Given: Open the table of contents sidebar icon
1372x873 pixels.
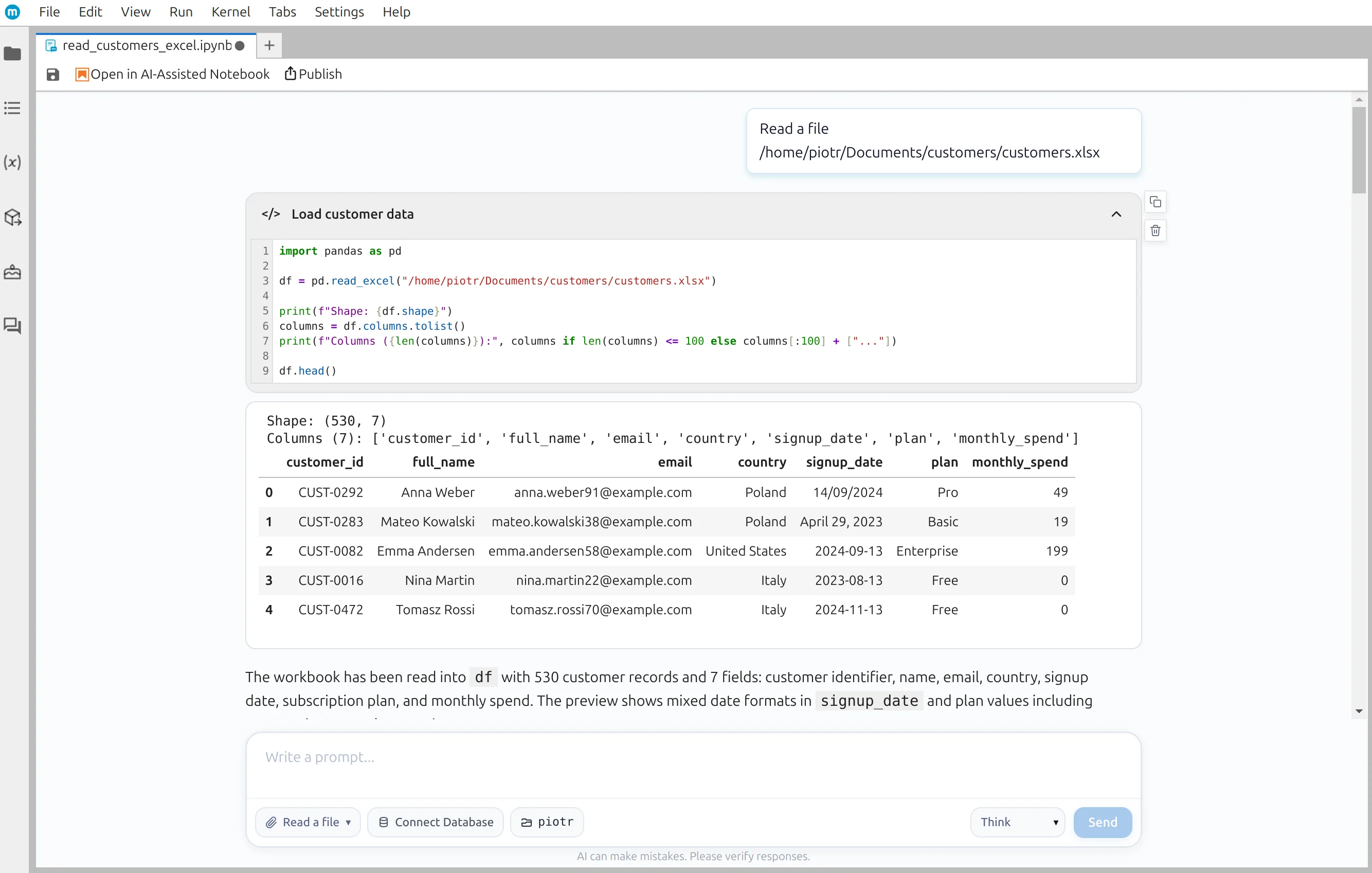Looking at the screenshot, I should tap(12, 108).
